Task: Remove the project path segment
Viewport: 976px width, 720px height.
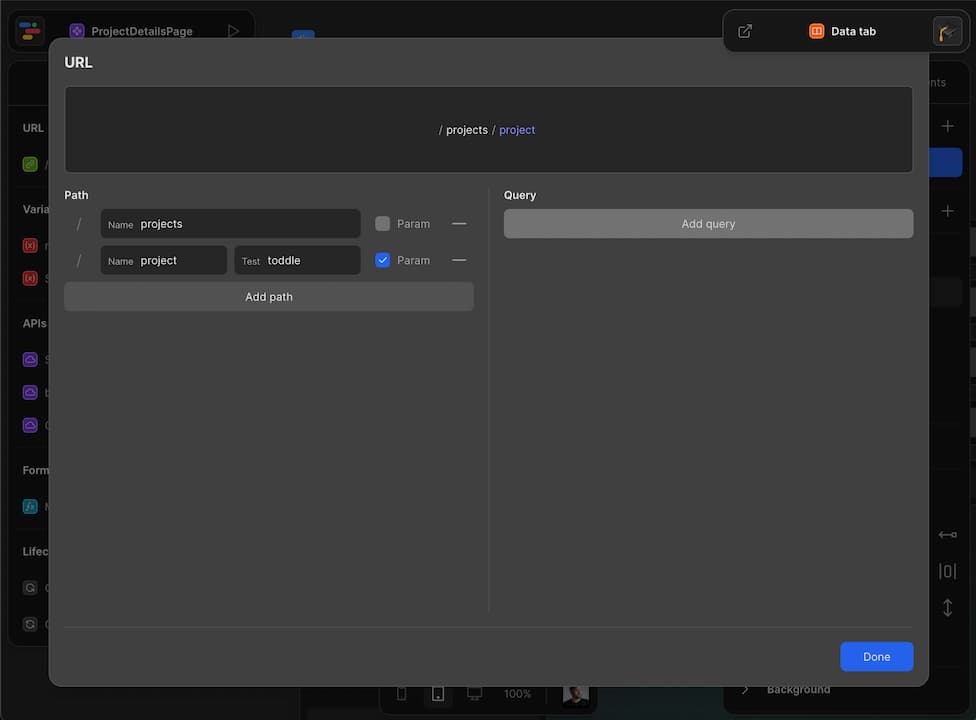Action: point(459,260)
